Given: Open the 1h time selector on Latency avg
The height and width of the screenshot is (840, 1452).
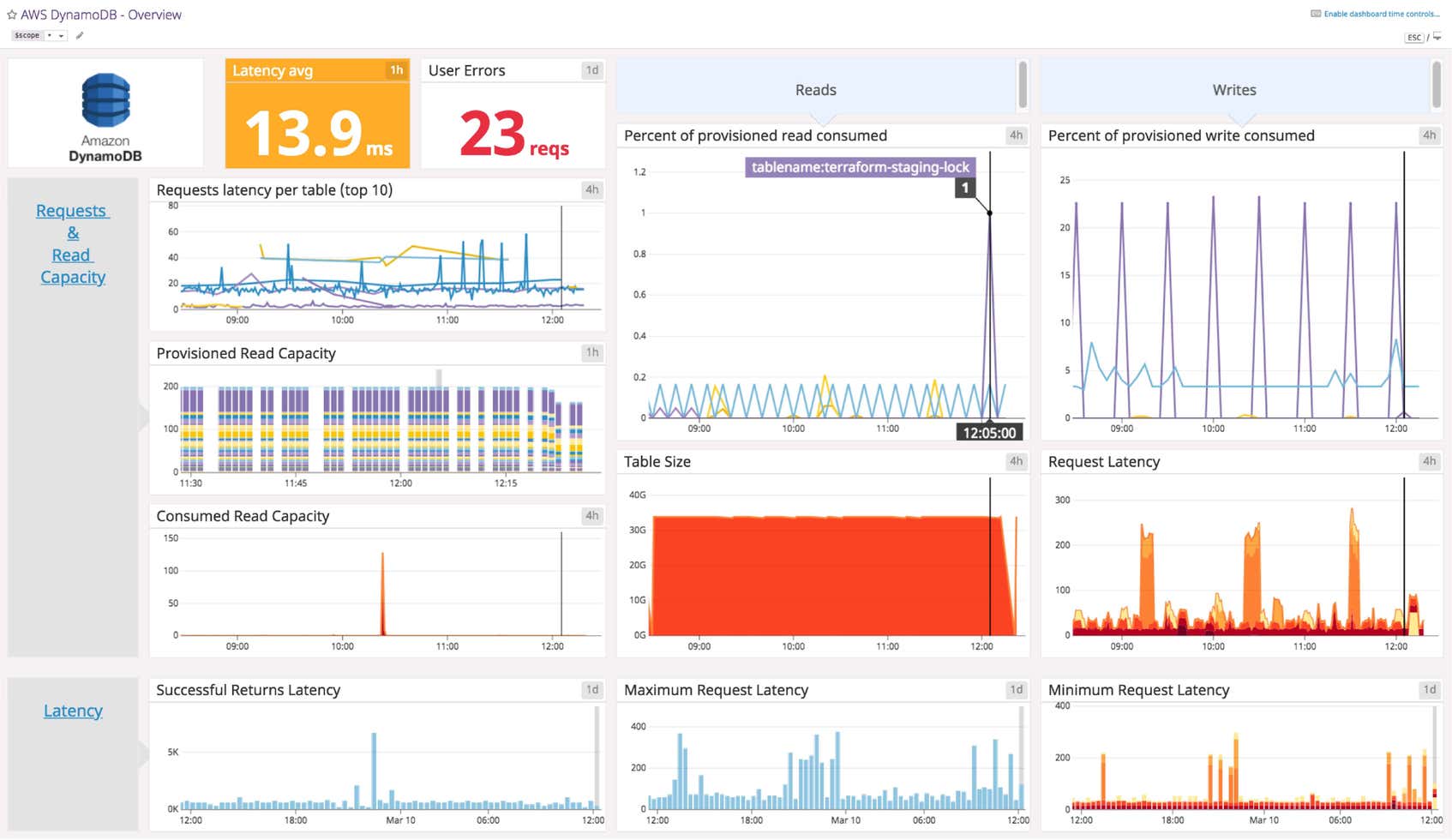Looking at the screenshot, I should pos(395,70).
